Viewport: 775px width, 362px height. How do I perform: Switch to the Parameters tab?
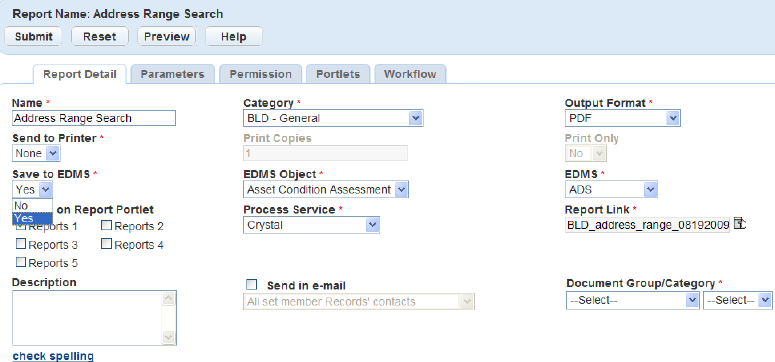(x=172, y=74)
